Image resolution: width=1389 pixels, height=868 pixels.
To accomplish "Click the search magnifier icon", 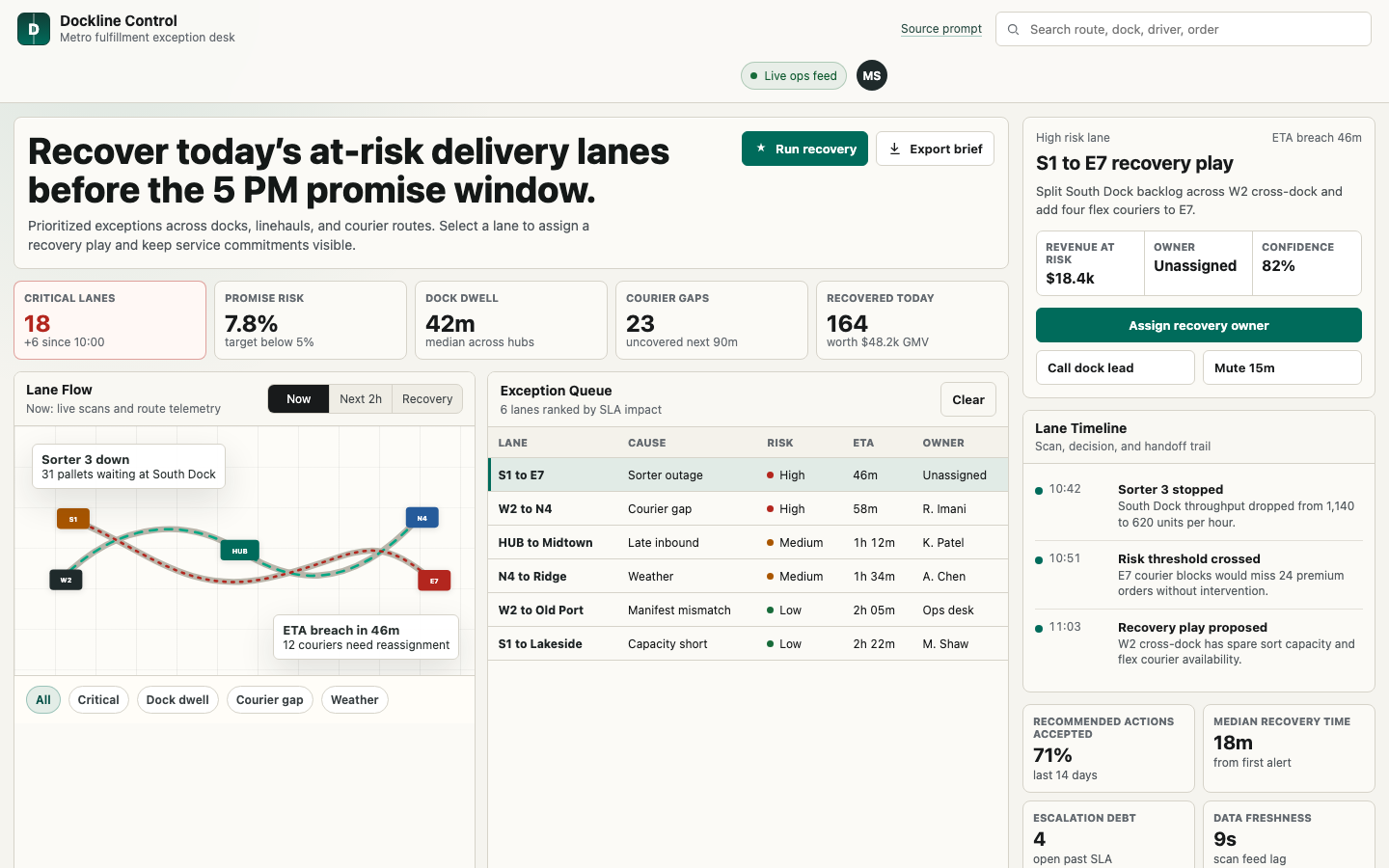I will (1013, 30).
